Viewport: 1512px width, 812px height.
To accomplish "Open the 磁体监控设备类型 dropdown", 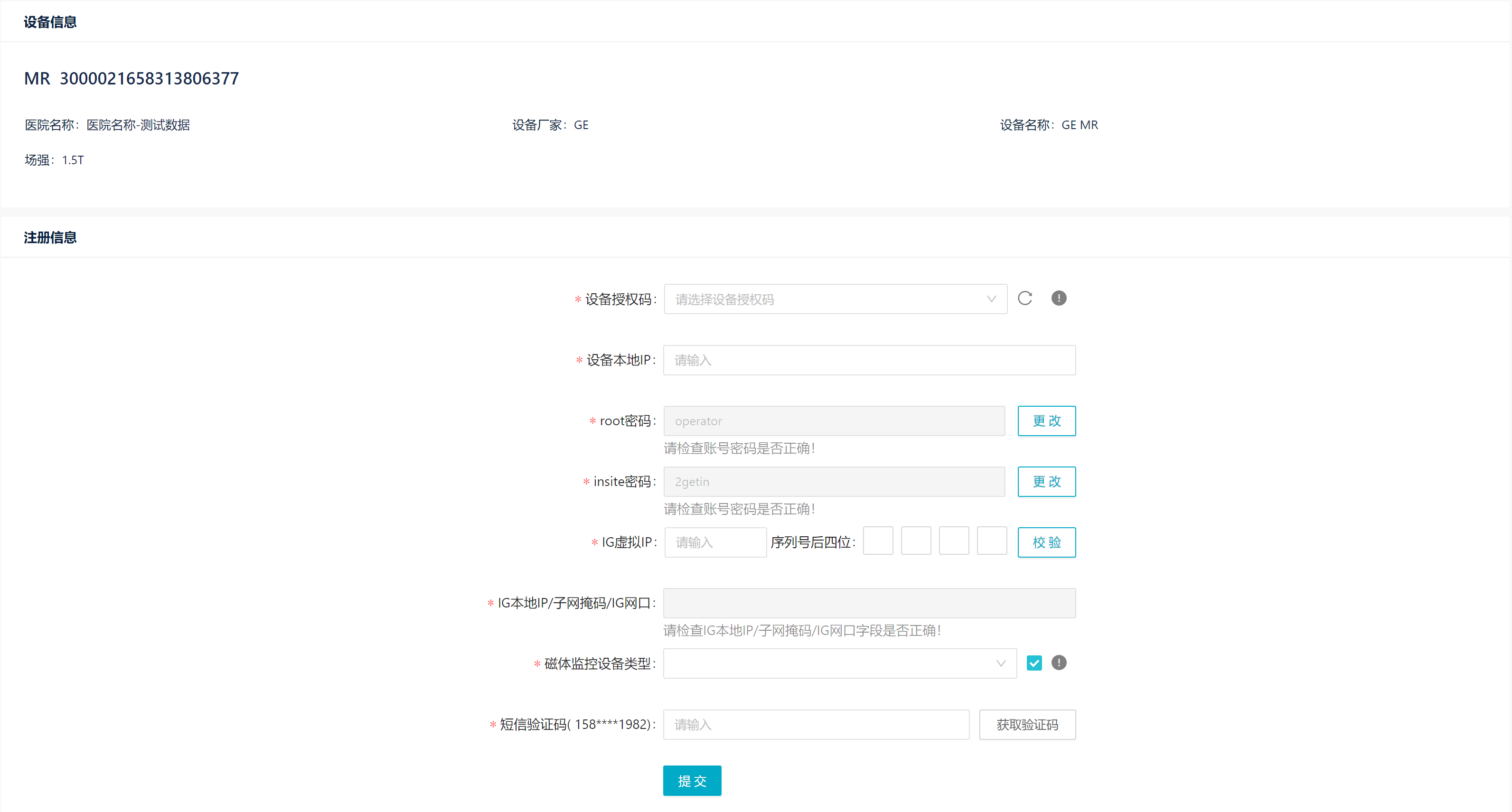I will tap(839, 663).
